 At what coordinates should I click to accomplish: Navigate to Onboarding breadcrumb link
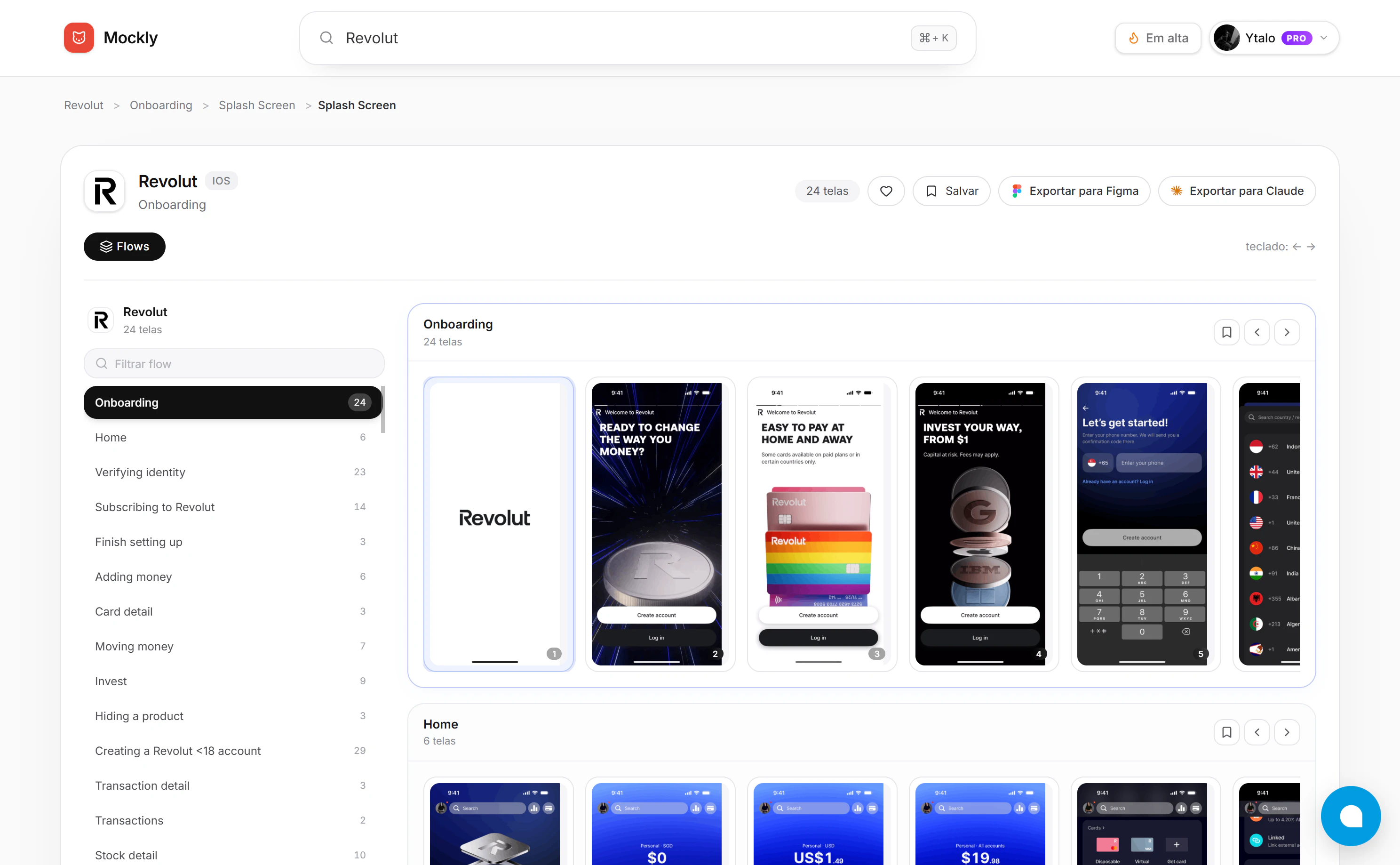(x=161, y=105)
